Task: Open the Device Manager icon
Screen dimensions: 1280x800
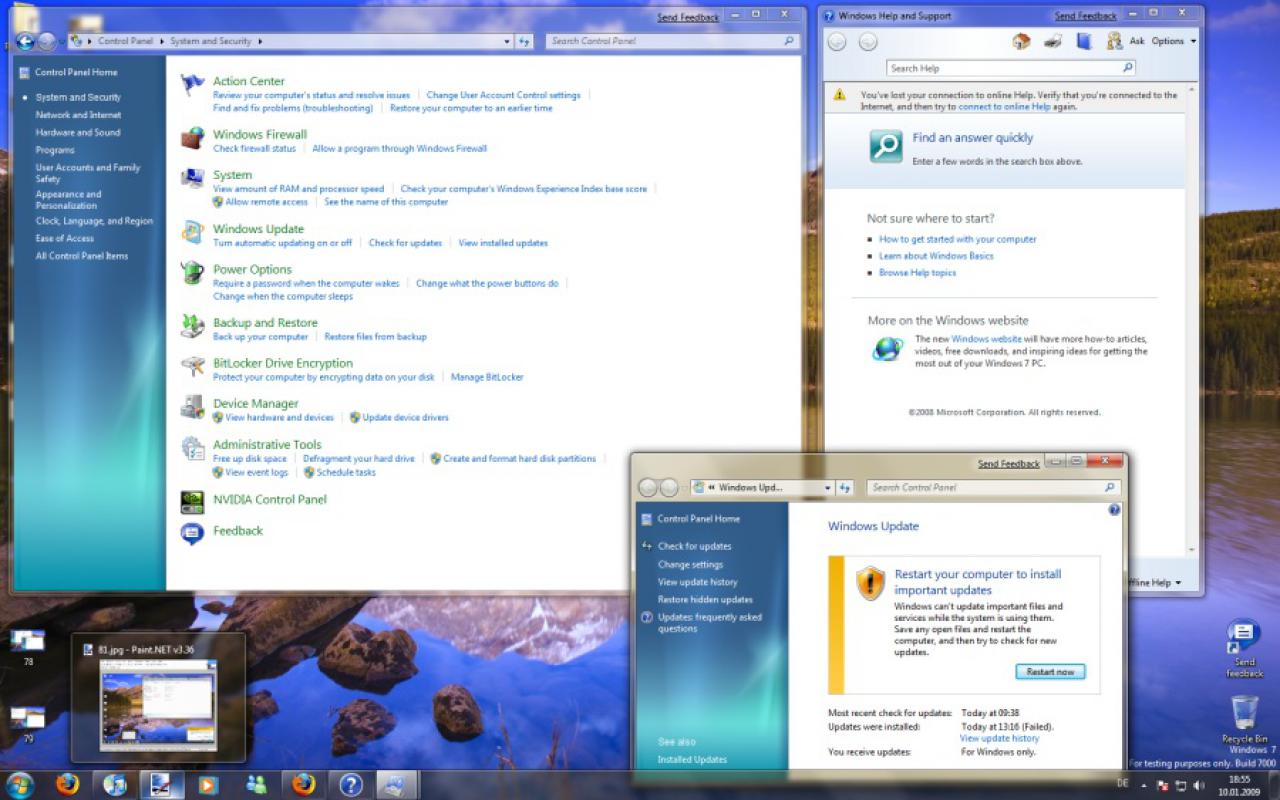Action: (x=192, y=408)
